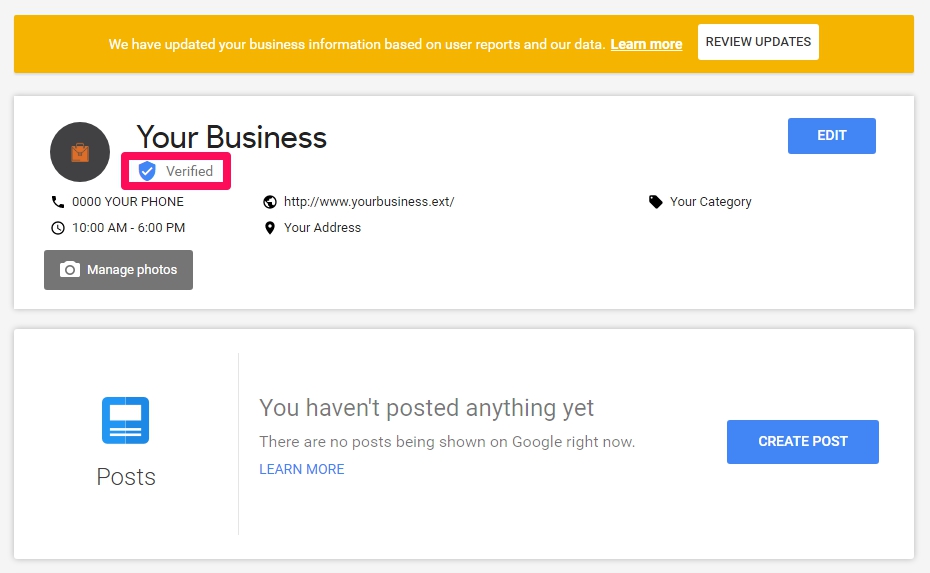Click the globe website icon
Screen dimensions: 930x573
(270, 202)
